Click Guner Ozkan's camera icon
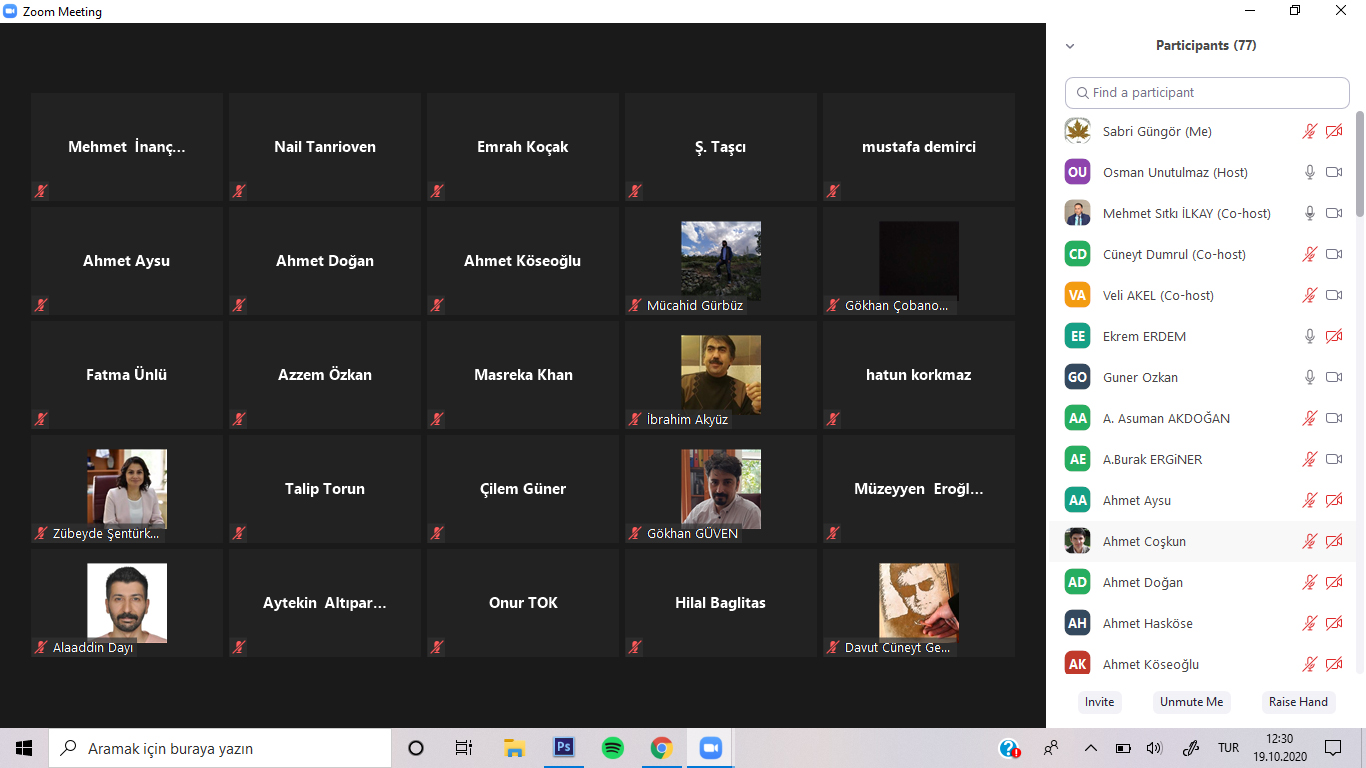Image resolution: width=1366 pixels, height=768 pixels. (1333, 377)
